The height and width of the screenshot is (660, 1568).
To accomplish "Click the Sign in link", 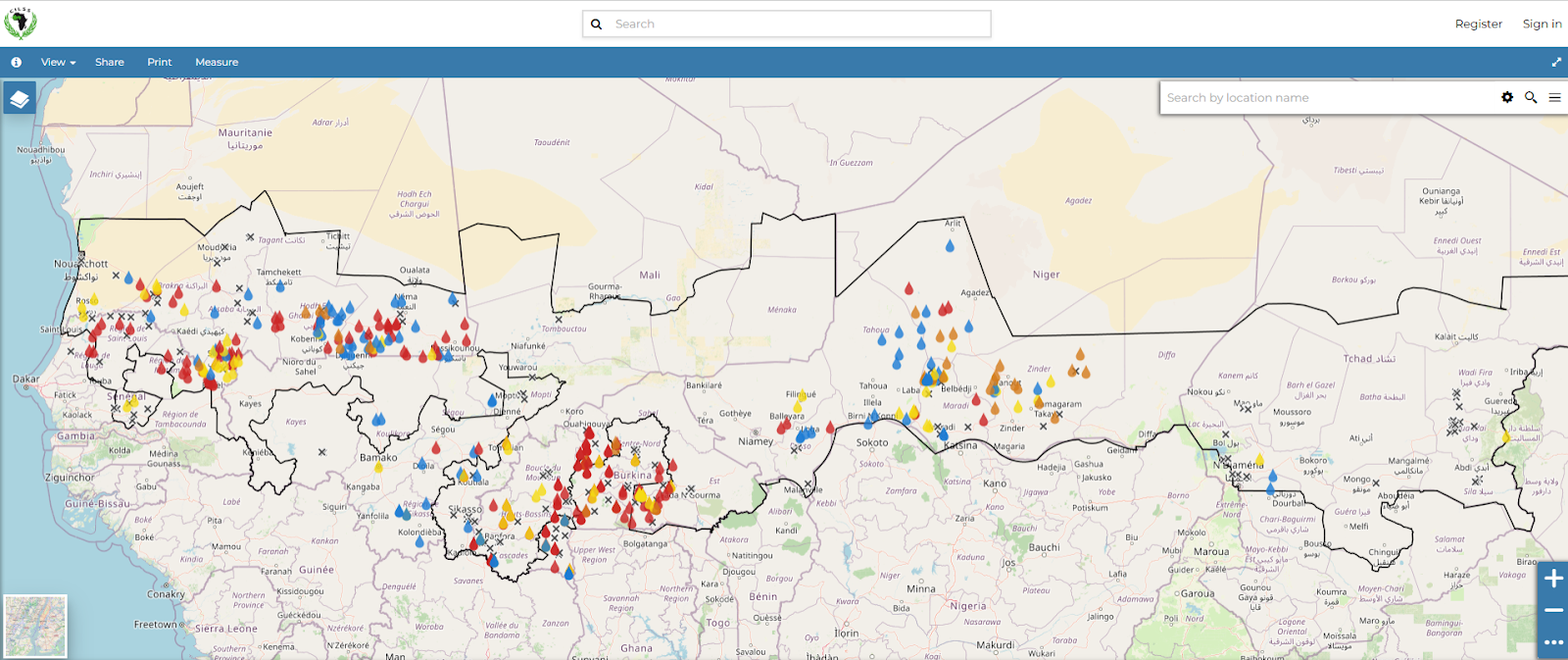I will click(1542, 24).
